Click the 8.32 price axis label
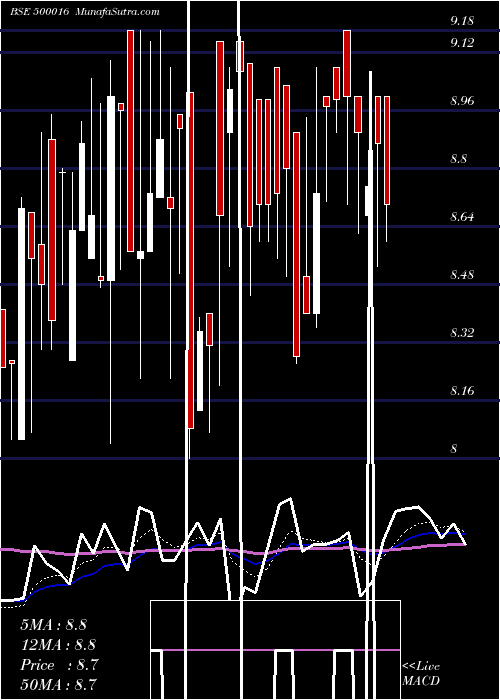This screenshot has width=500, height=700. coord(462,333)
